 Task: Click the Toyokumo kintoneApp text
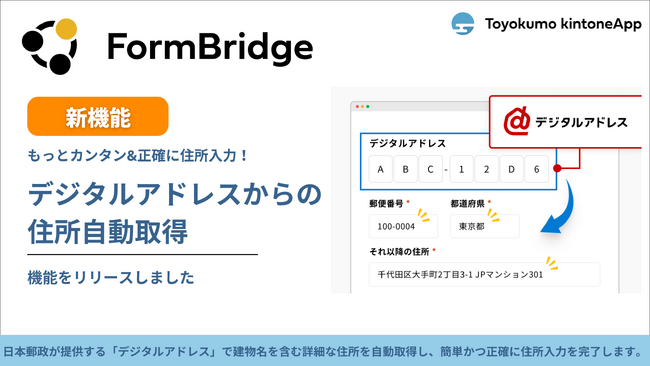pyautogui.click(x=563, y=24)
